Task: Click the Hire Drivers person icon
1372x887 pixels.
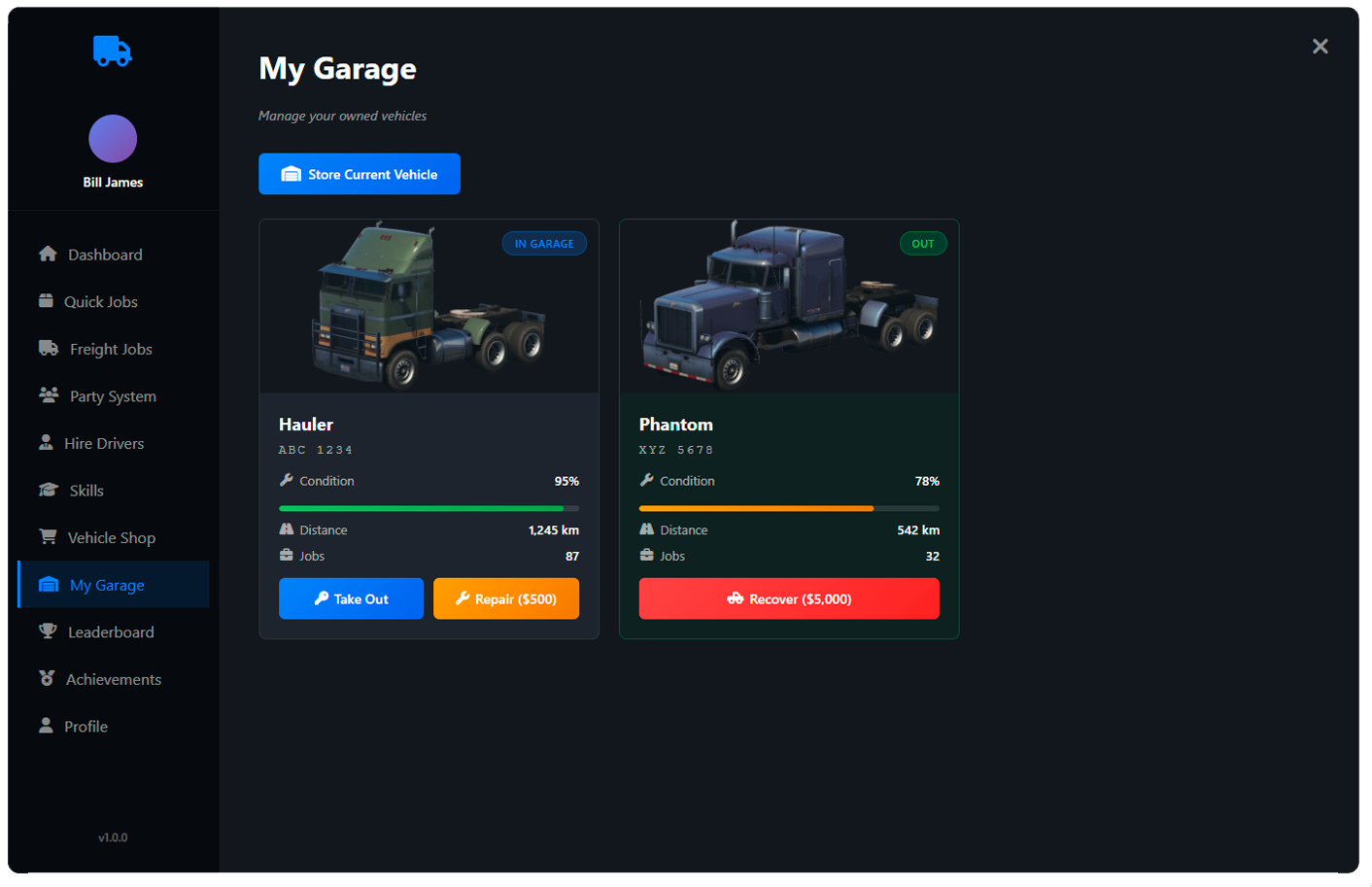Action: 46,442
